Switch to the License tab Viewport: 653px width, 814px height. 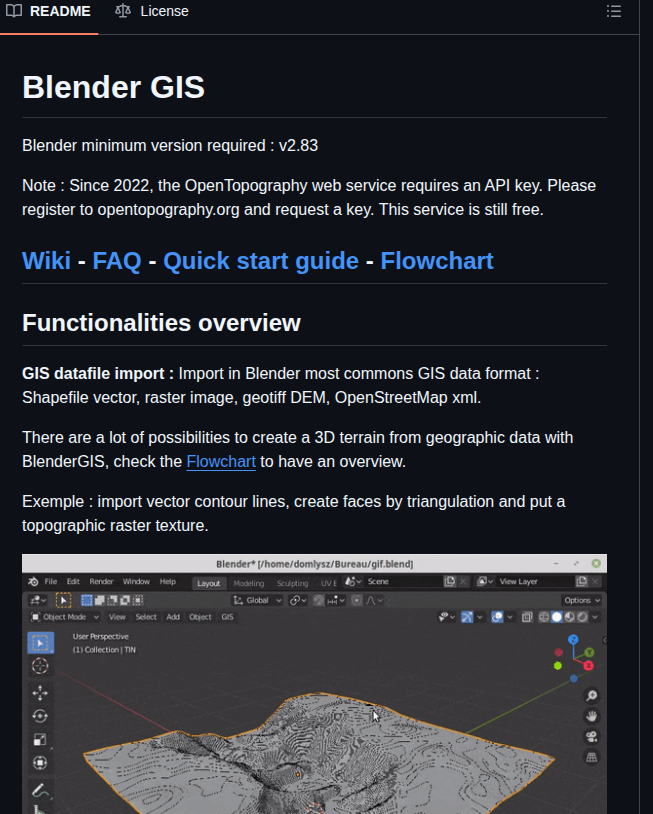(x=152, y=11)
